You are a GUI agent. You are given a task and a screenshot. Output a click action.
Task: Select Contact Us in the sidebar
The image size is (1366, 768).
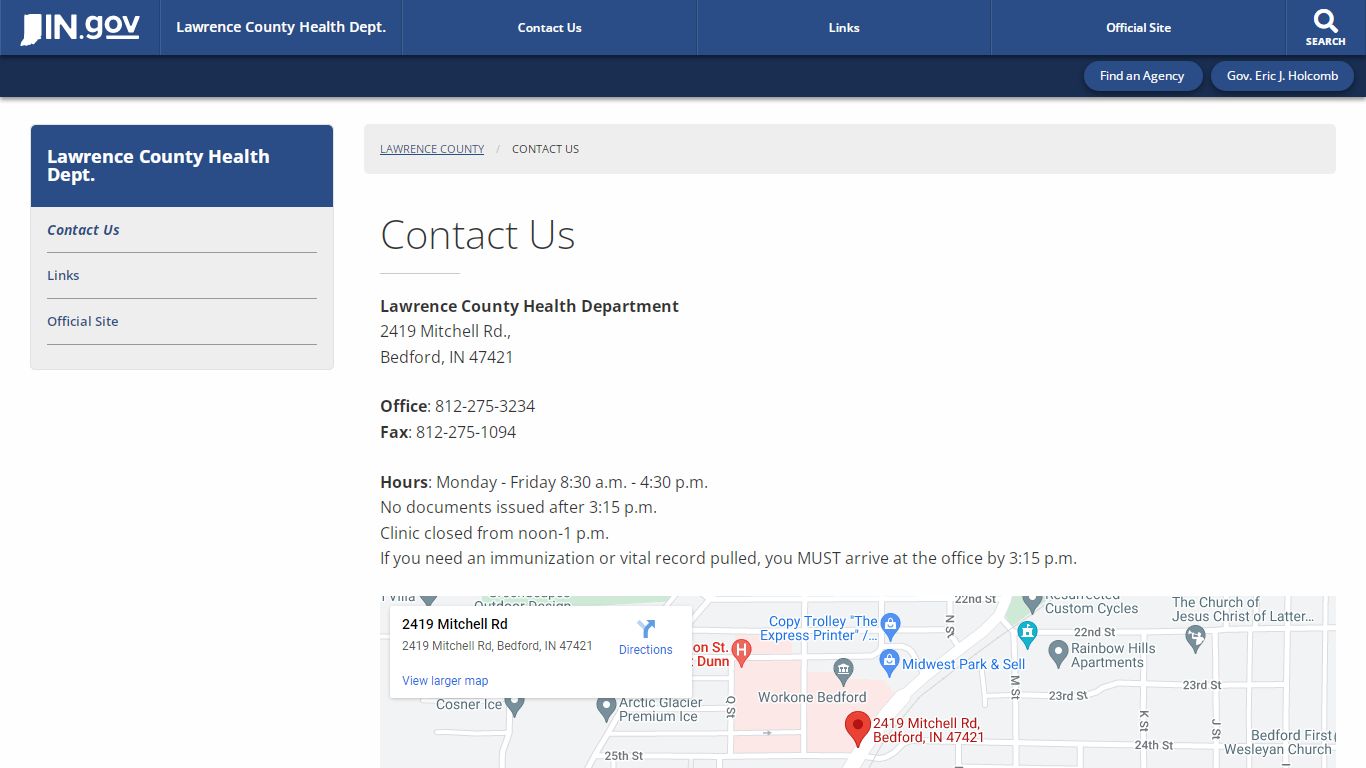point(83,230)
